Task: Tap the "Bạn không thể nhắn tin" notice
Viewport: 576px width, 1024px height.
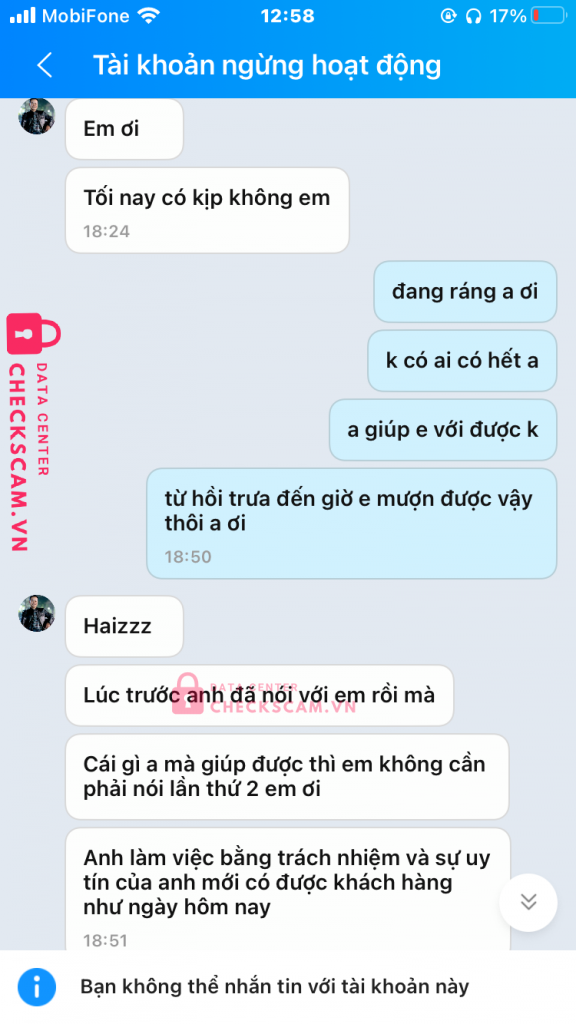Action: (274, 987)
